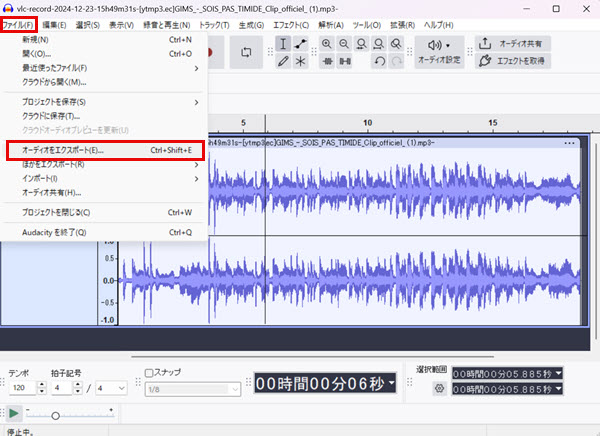This screenshot has height=436, width=600.
Task: Expand the プロジェクトを保存 submenu
Action: 104,102
